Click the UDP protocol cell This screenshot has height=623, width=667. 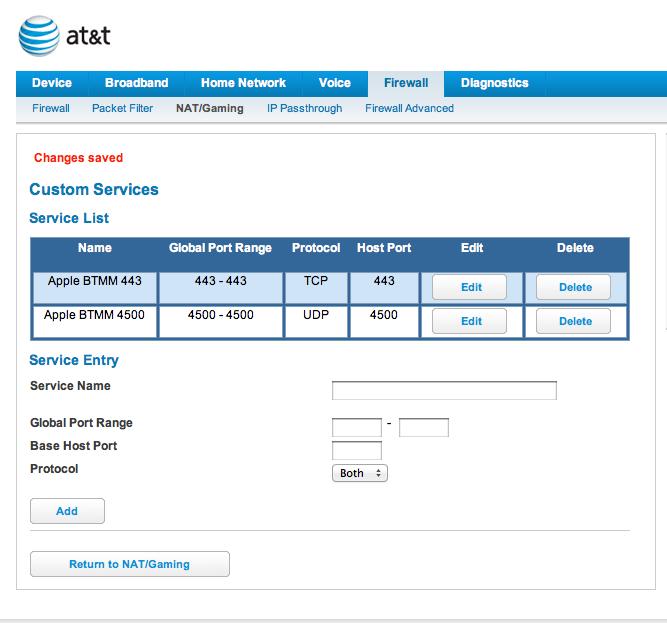tap(316, 322)
